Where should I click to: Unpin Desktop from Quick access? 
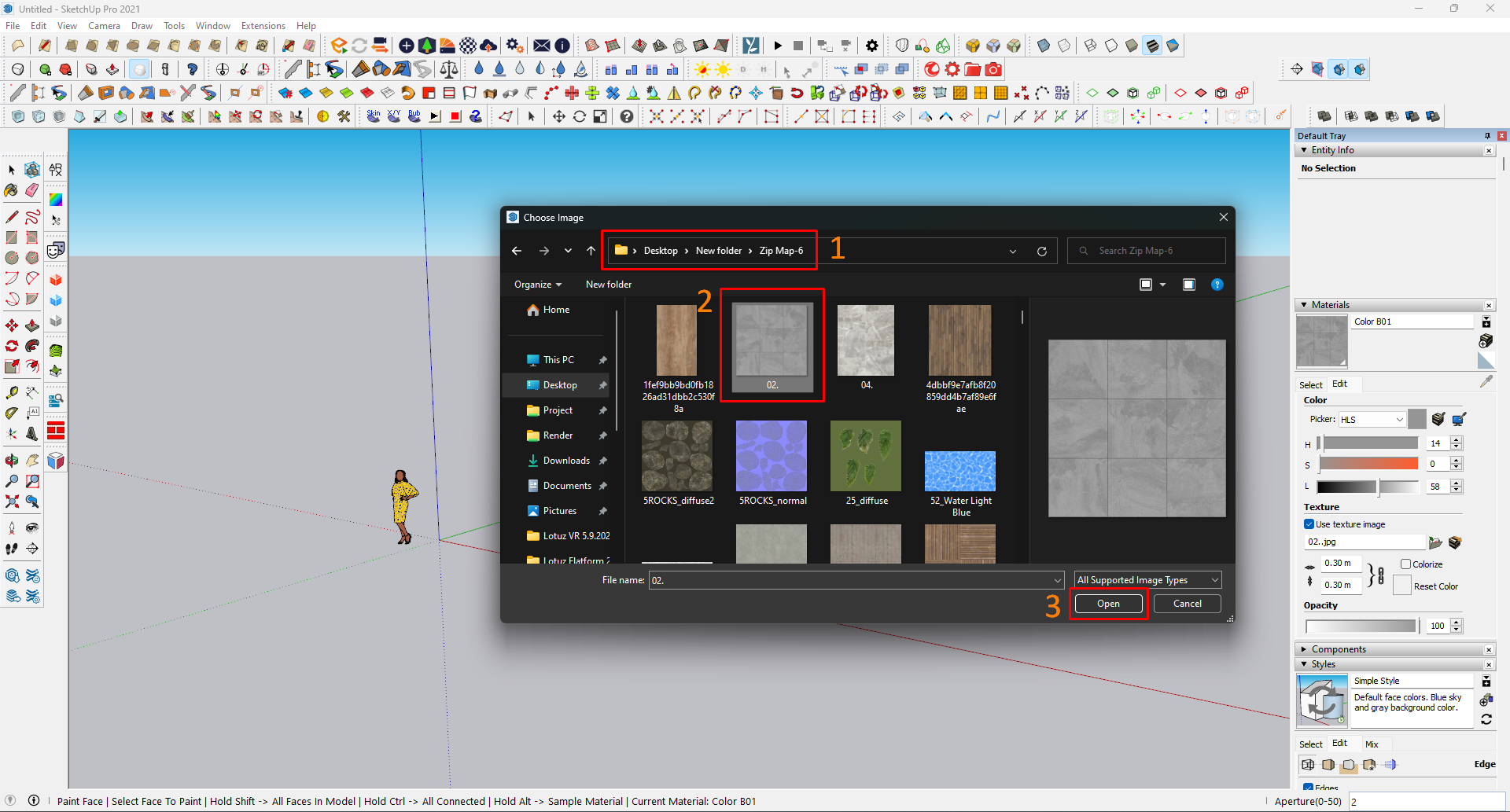[x=602, y=385]
